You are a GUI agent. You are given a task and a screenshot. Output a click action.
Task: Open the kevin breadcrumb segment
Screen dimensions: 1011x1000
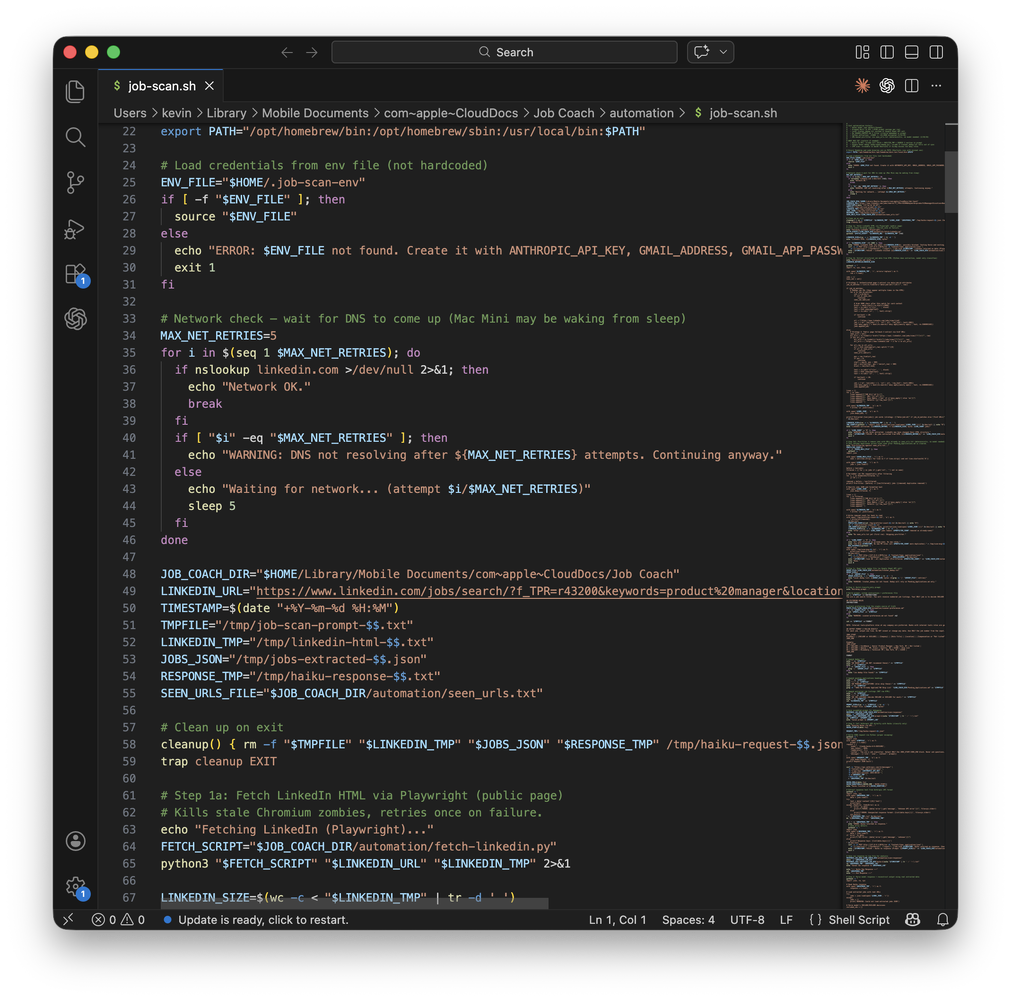[177, 113]
